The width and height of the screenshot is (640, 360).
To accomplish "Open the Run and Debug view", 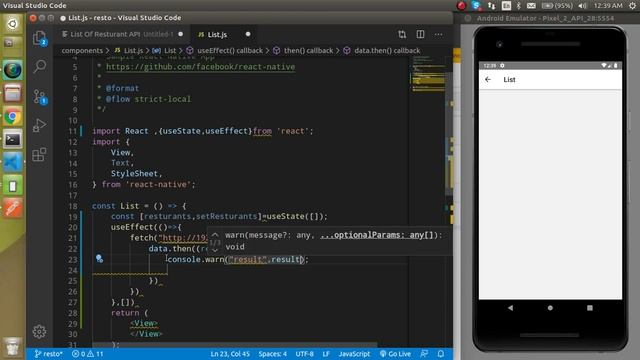I will pyautogui.click(x=39, y=125).
